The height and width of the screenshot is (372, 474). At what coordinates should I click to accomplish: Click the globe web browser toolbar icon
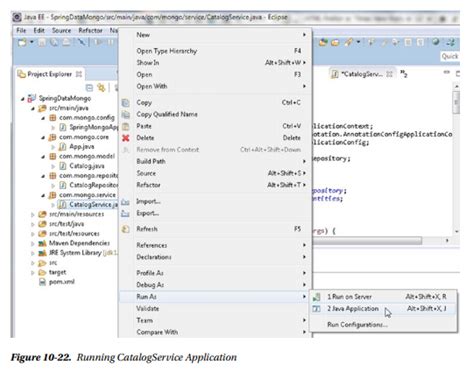pos(436,42)
